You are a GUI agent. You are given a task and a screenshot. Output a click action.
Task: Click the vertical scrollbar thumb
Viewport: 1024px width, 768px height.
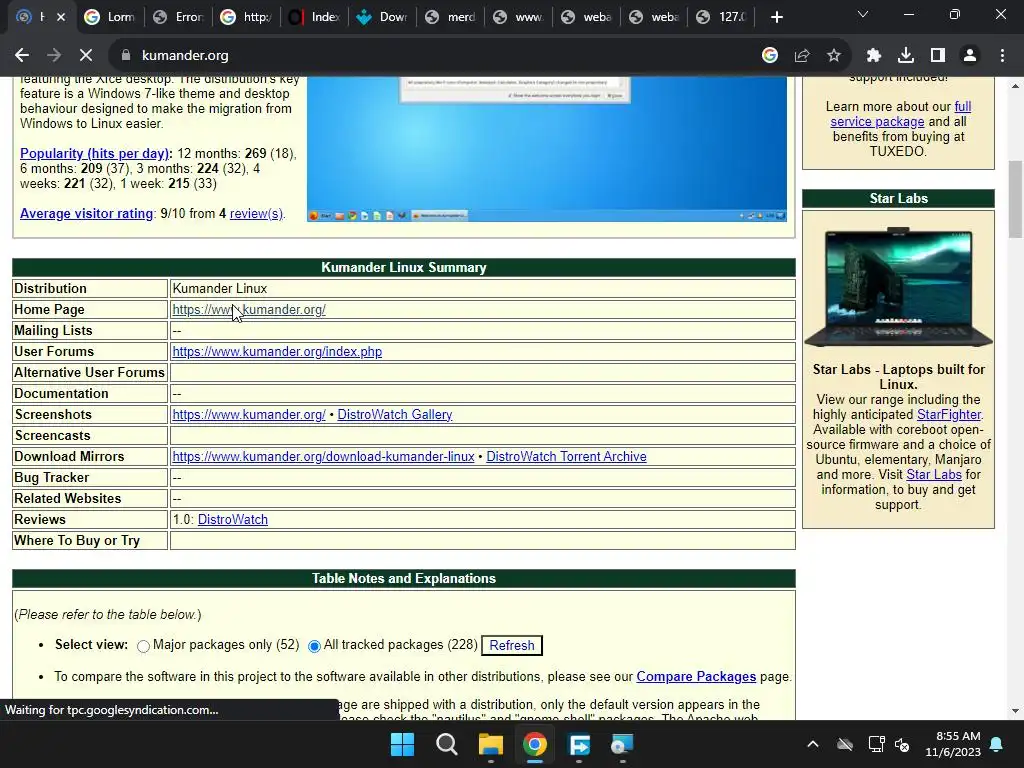[x=1016, y=199]
